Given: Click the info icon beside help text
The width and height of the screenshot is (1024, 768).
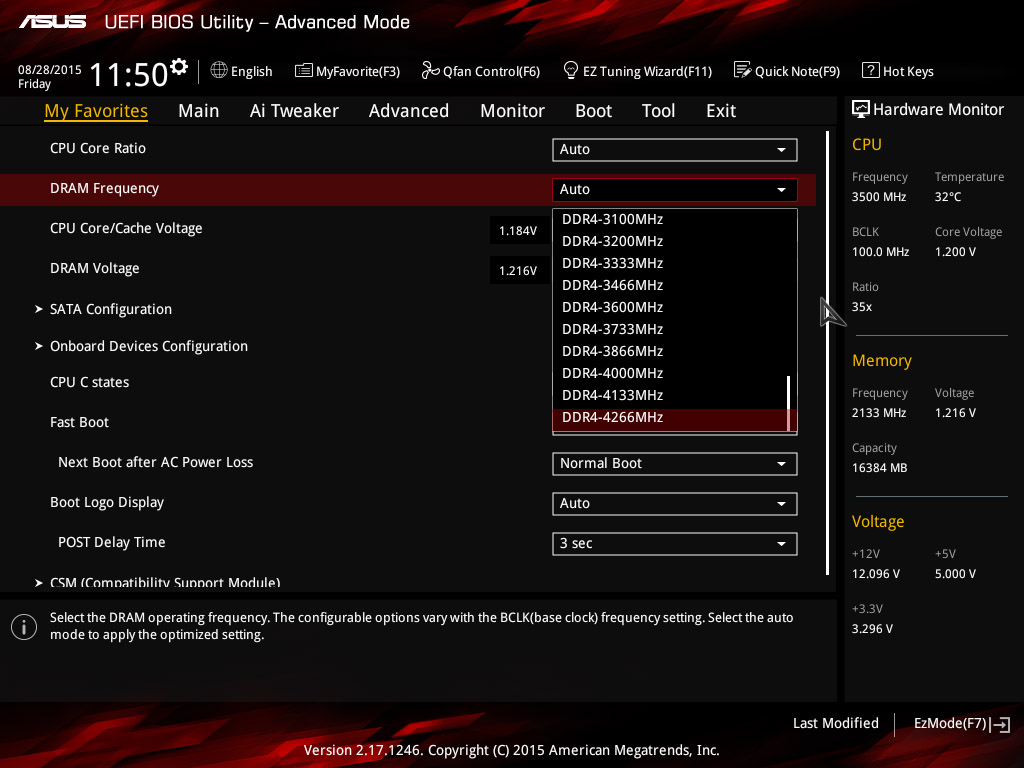Looking at the screenshot, I should (24, 627).
